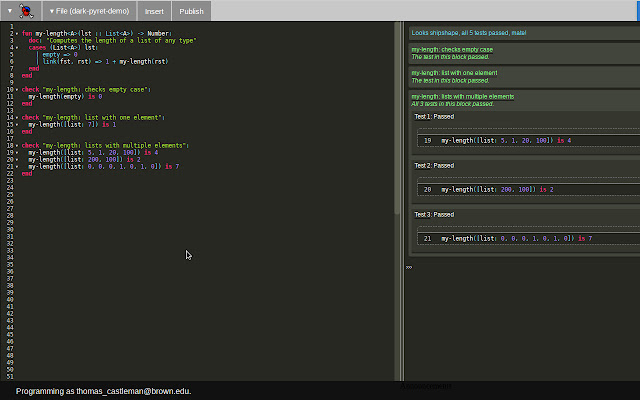Image resolution: width=640 pixels, height=400 pixels.
Task: Click line number 30 in the gutter
Action: pos(8,229)
